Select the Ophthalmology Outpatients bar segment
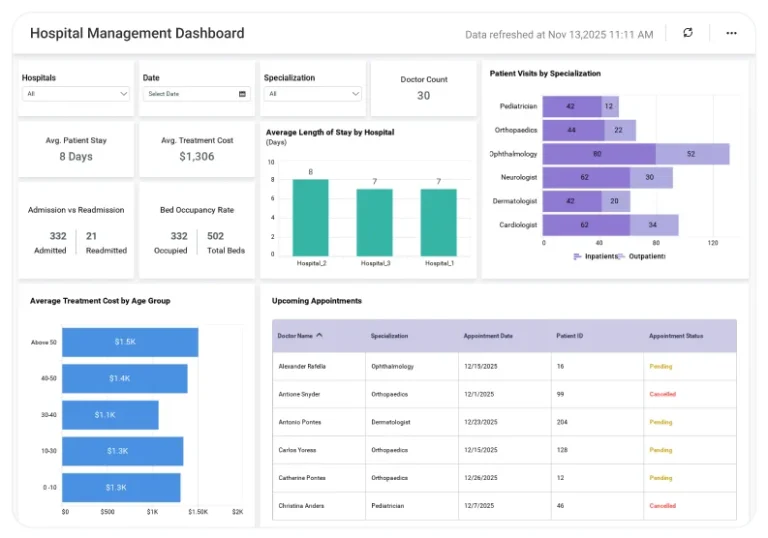768x538 pixels. [x=692, y=154]
